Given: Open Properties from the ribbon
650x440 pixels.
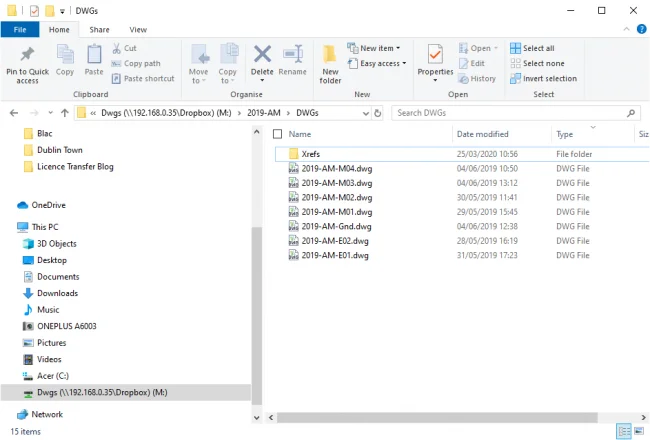Looking at the screenshot, I should pos(435,58).
